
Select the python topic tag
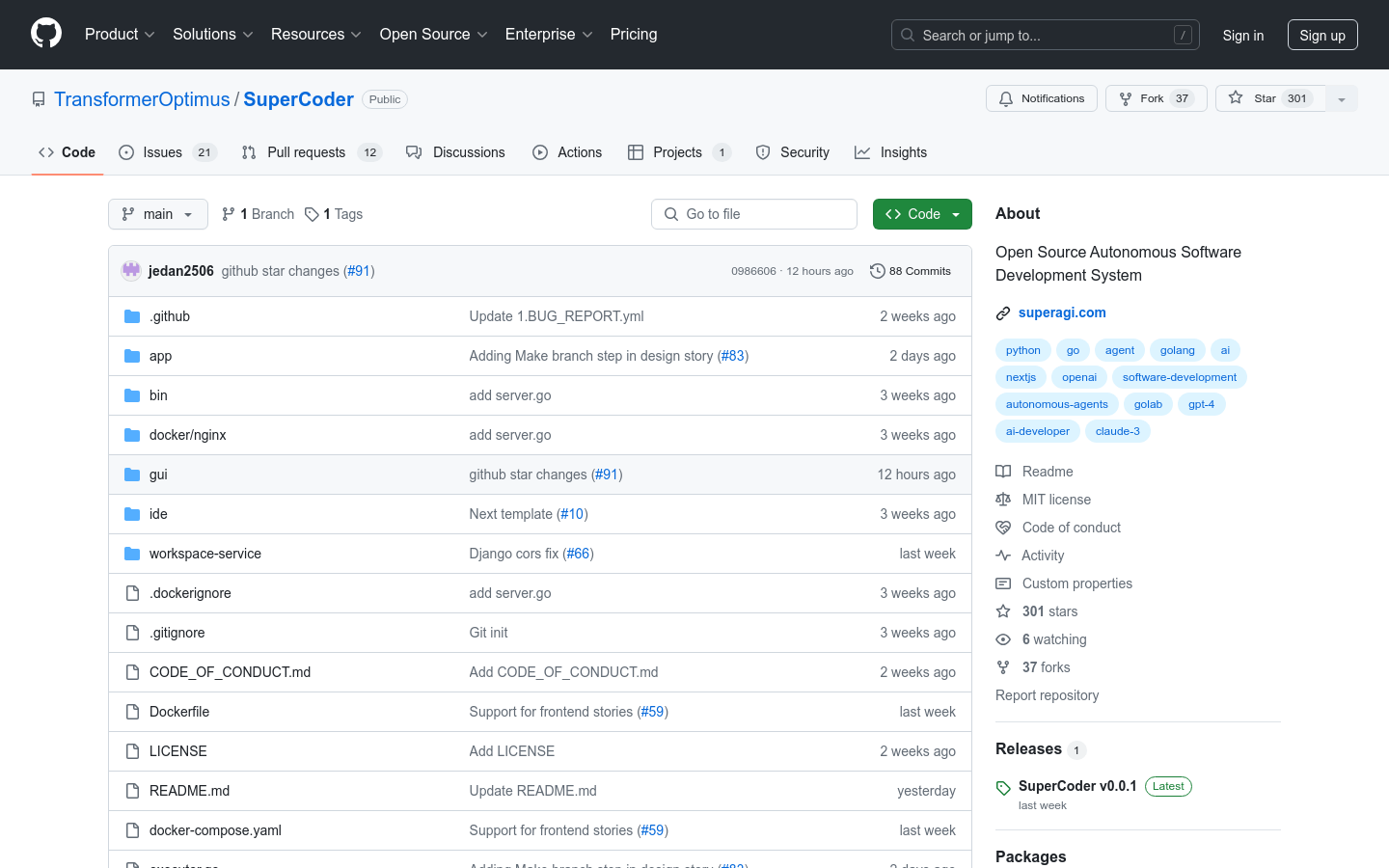point(1023,350)
